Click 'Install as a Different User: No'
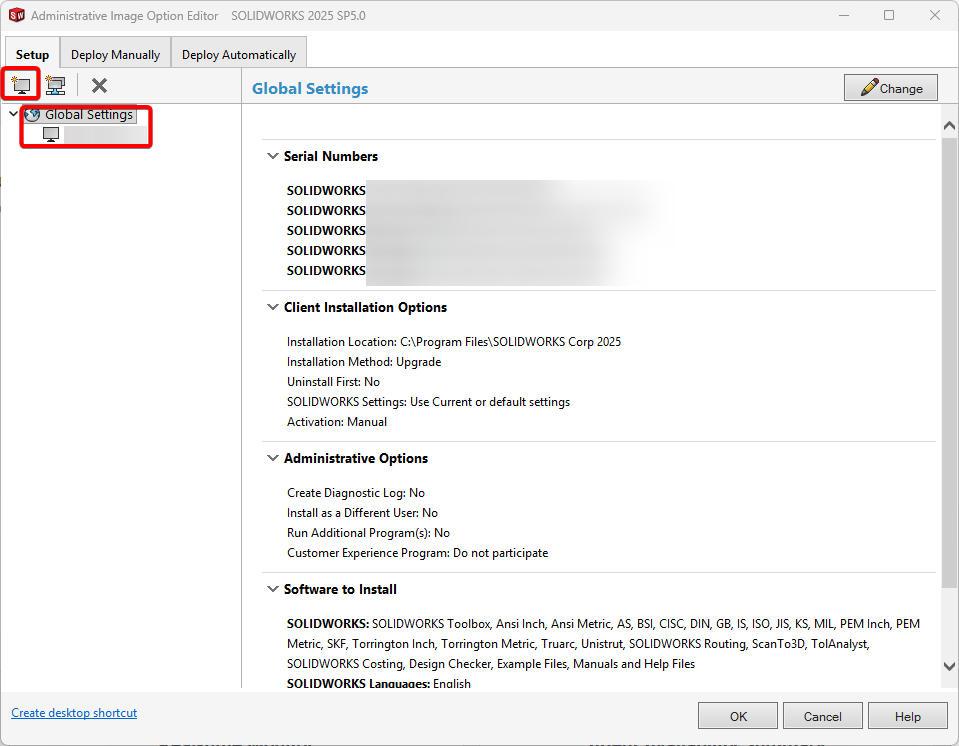This screenshot has height=746, width=959. coord(362,513)
